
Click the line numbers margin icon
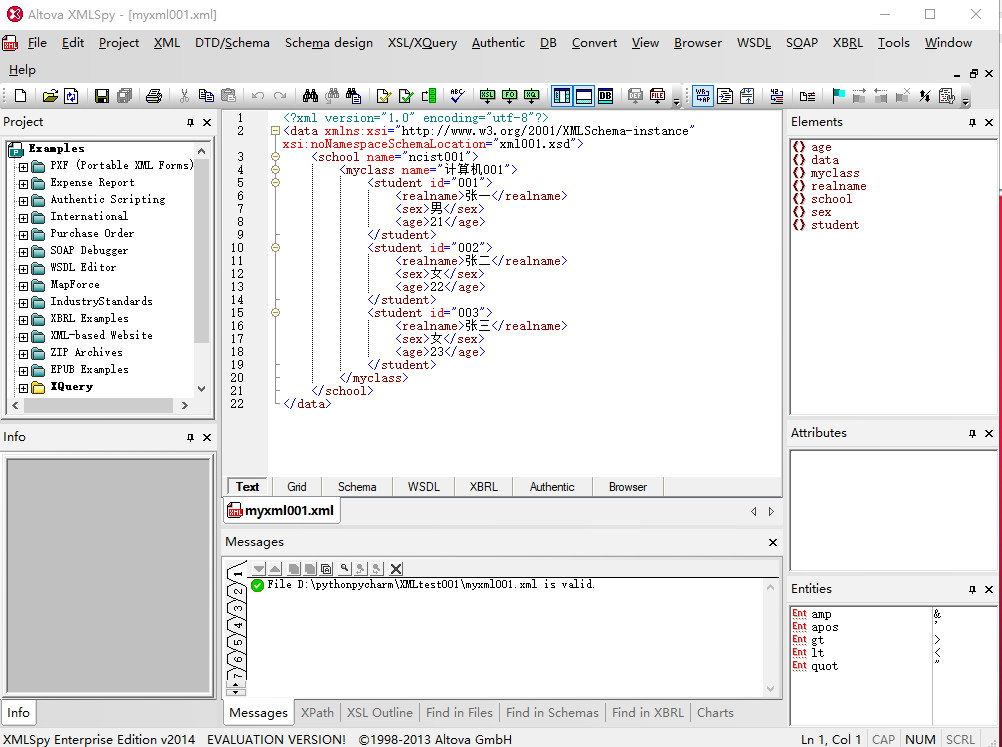(776, 96)
